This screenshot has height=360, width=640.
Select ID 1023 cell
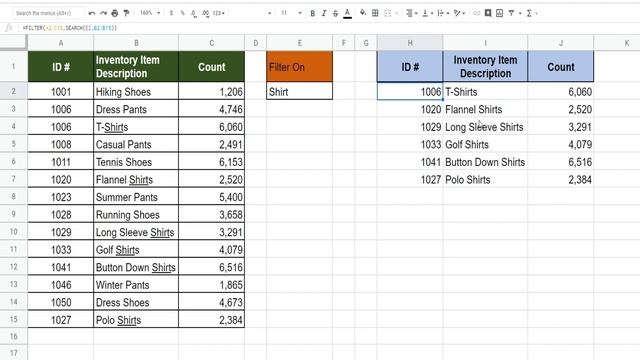click(61, 197)
